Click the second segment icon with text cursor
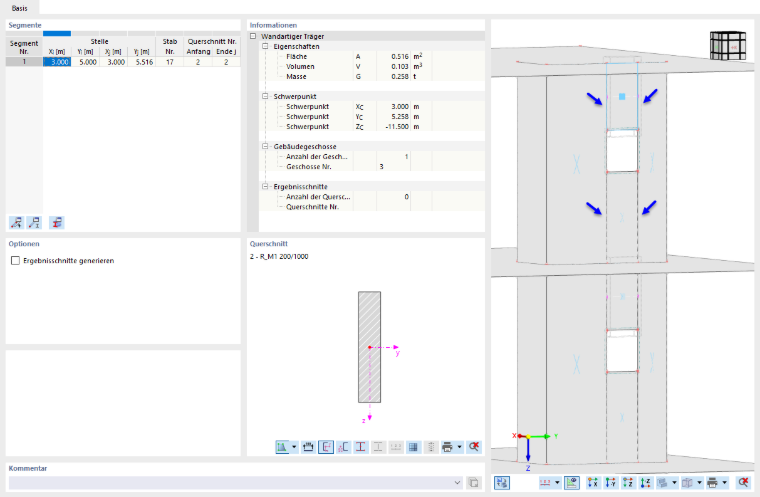760x497 pixels. (34, 223)
